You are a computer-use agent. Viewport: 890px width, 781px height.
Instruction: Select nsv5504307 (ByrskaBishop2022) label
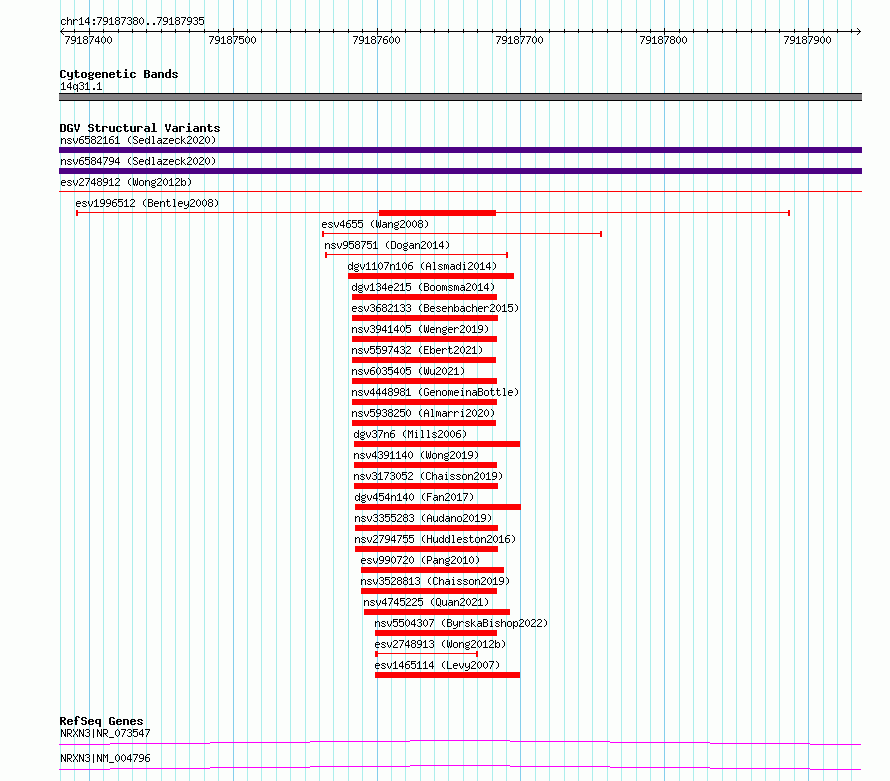click(461, 623)
